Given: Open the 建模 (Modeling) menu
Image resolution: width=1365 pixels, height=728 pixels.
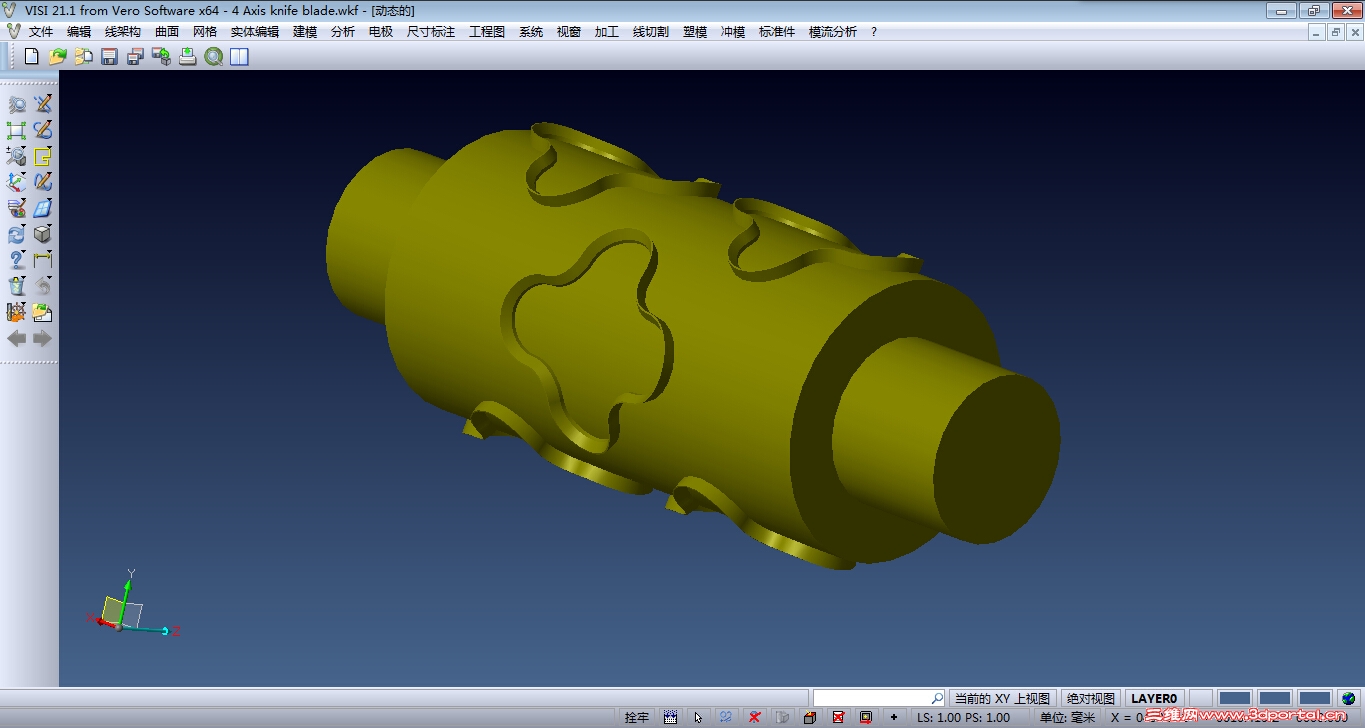Looking at the screenshot, I should (x=305, y=32).
